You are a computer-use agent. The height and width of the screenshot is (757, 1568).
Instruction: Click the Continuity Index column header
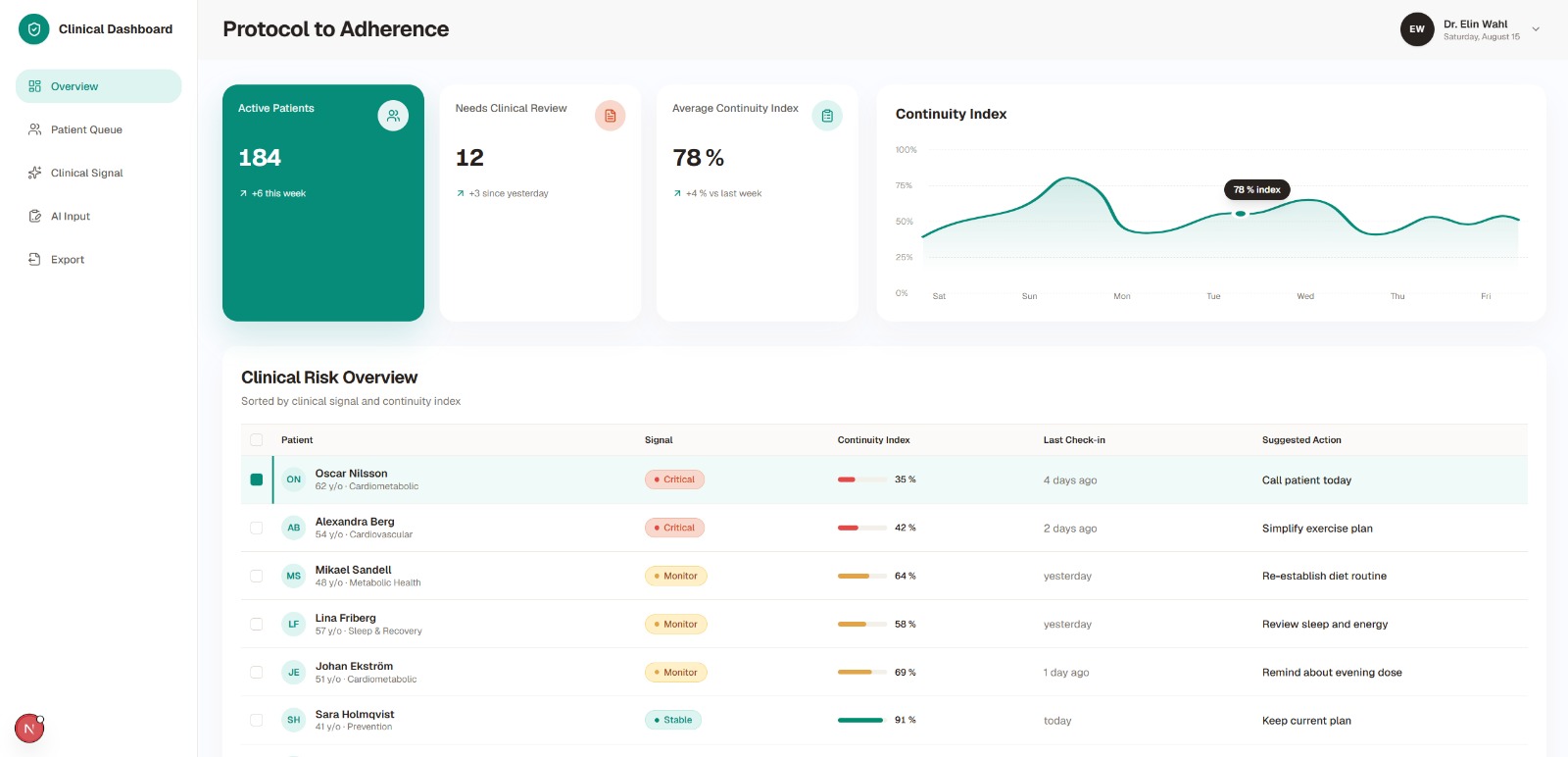(x=873, y=440)
